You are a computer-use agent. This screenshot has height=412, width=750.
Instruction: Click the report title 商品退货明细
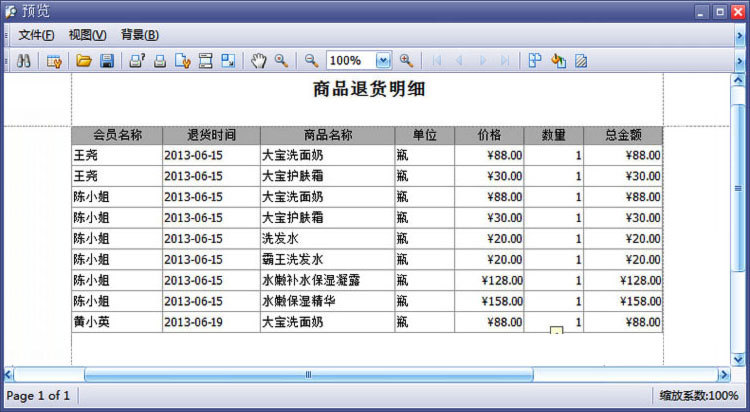tap(369, 89)
